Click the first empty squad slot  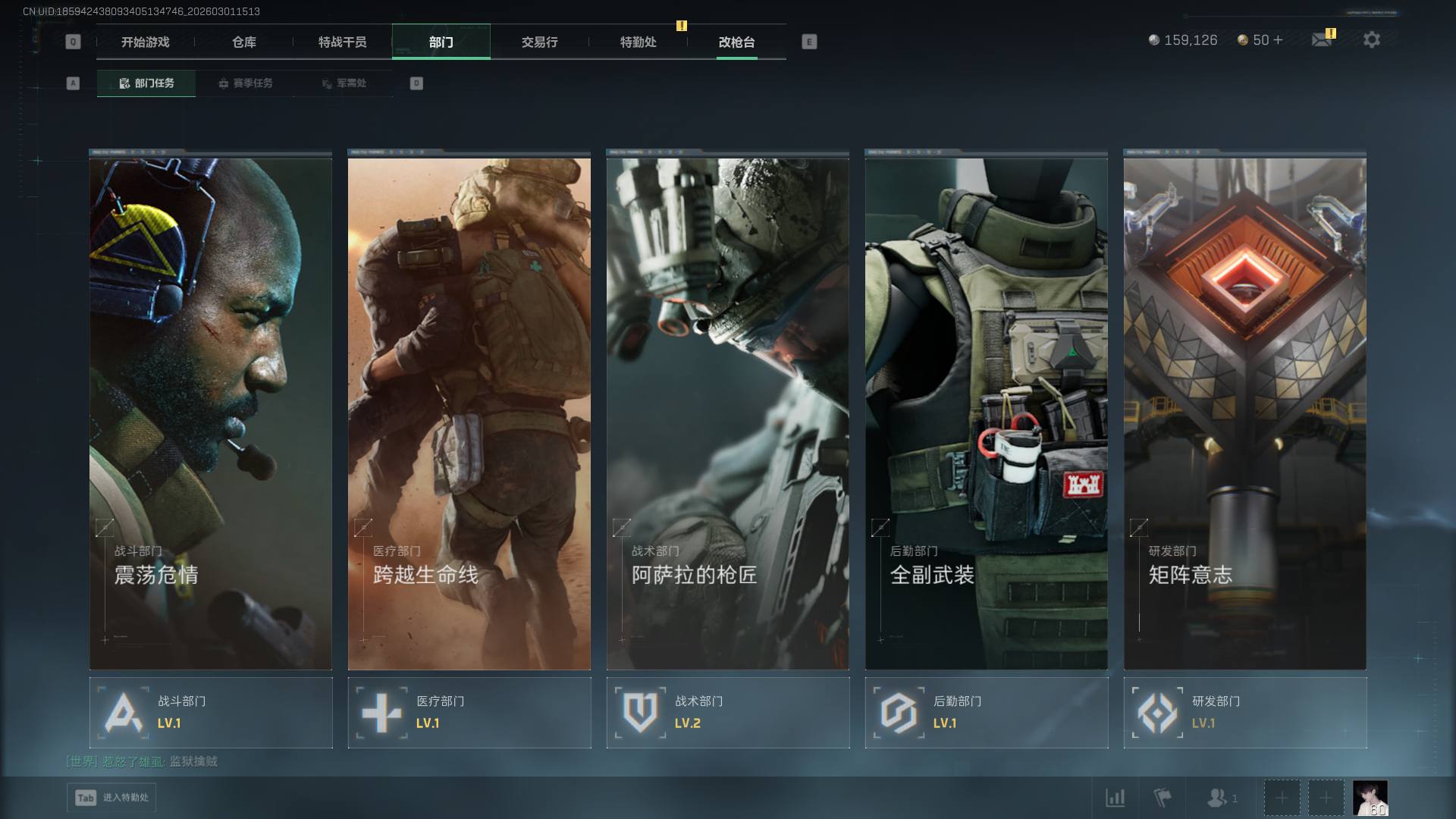[1282, 798]
